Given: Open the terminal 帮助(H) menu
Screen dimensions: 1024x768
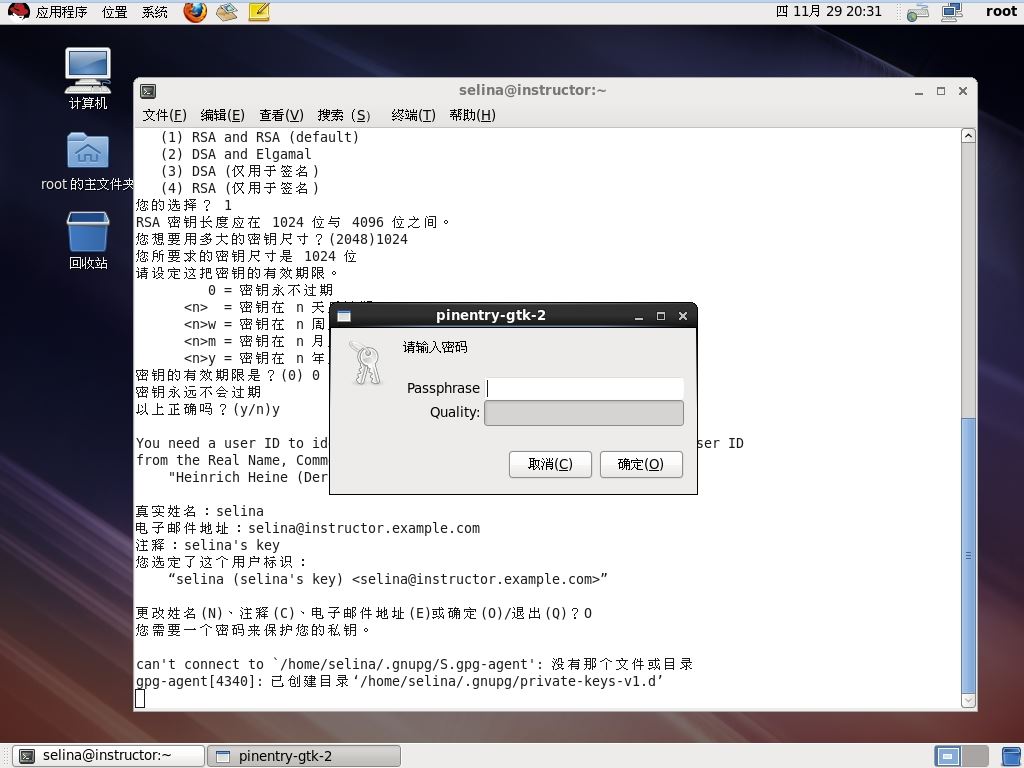Looking at the screenshot, I should [472, 115].
